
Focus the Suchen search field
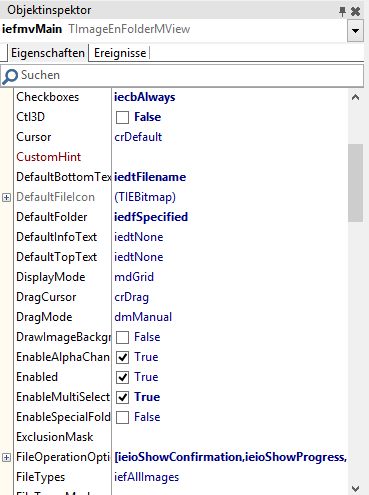(182, 75)
